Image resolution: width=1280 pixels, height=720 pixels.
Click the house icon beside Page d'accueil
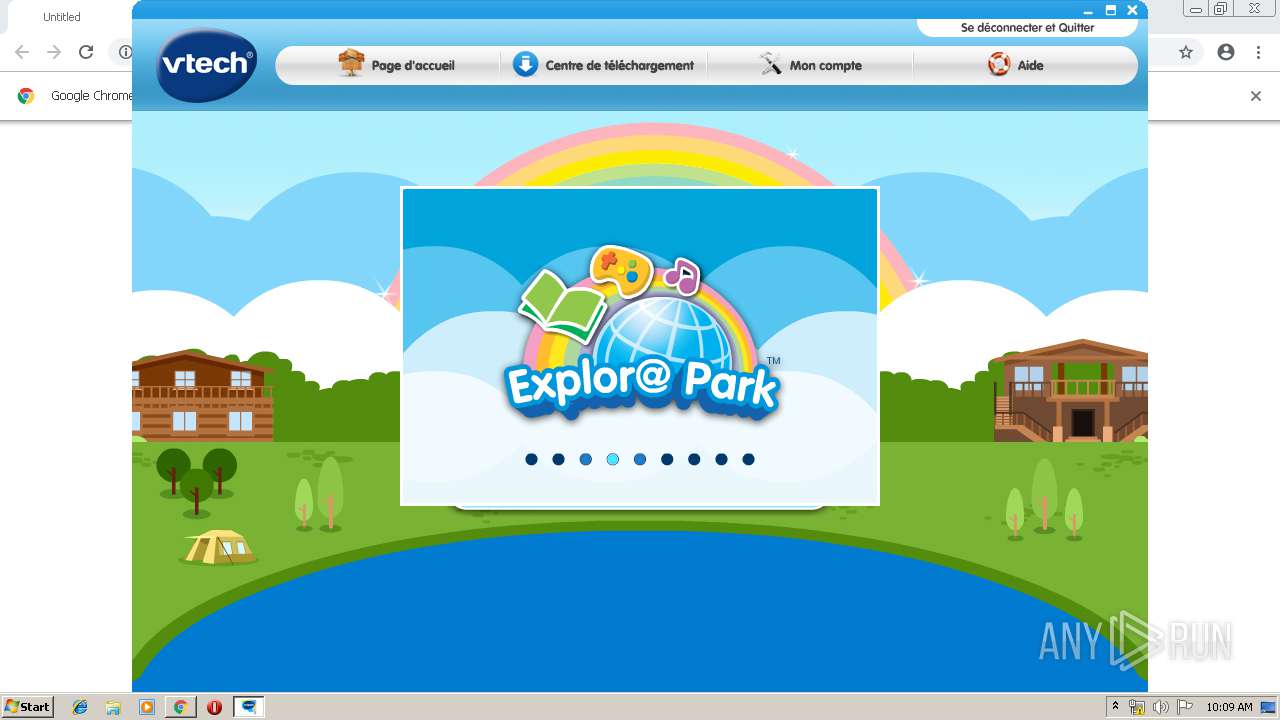click(x=351, y=63)
